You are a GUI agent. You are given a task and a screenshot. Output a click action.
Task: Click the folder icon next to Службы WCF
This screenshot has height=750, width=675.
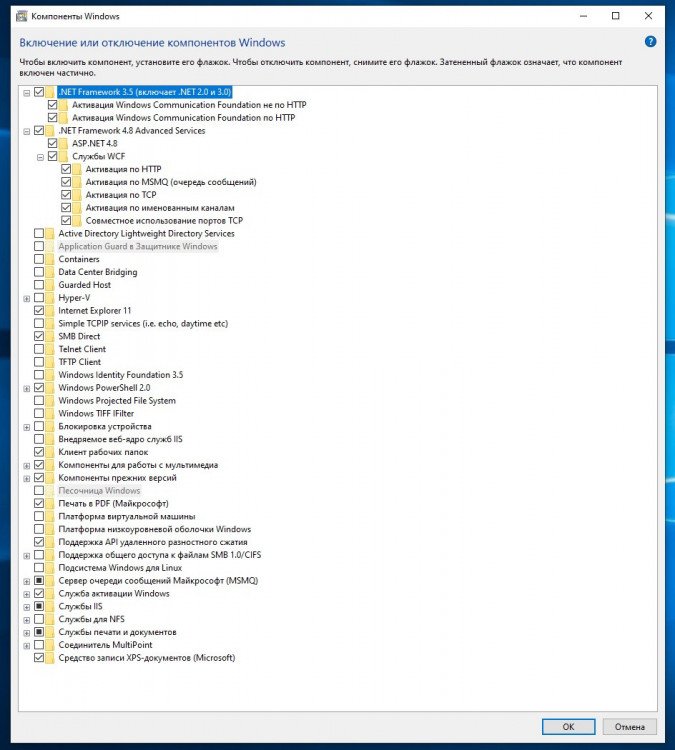click(x=63, y=156)
